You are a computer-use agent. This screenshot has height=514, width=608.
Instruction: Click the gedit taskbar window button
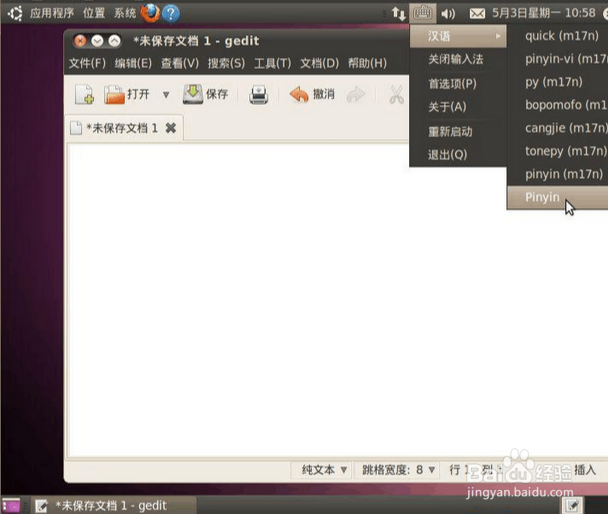(114, 505)
